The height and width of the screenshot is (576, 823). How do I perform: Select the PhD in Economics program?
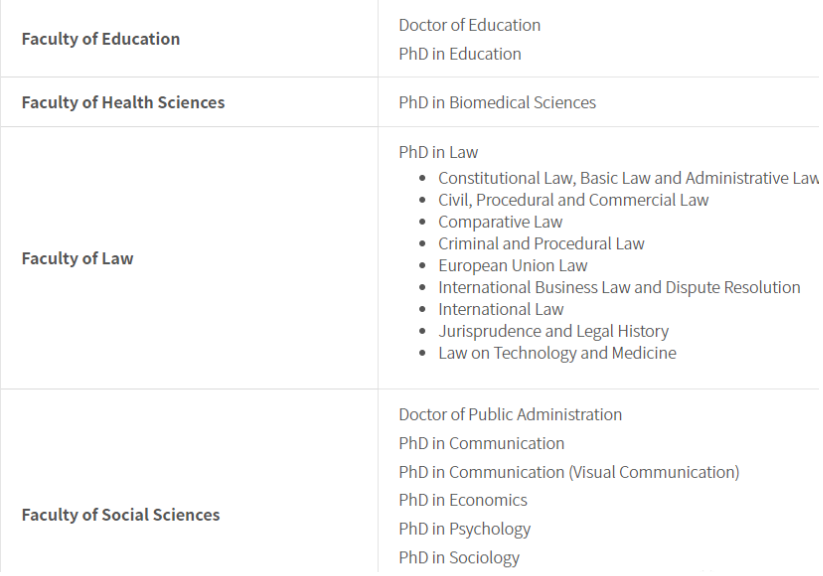point(462,500)
